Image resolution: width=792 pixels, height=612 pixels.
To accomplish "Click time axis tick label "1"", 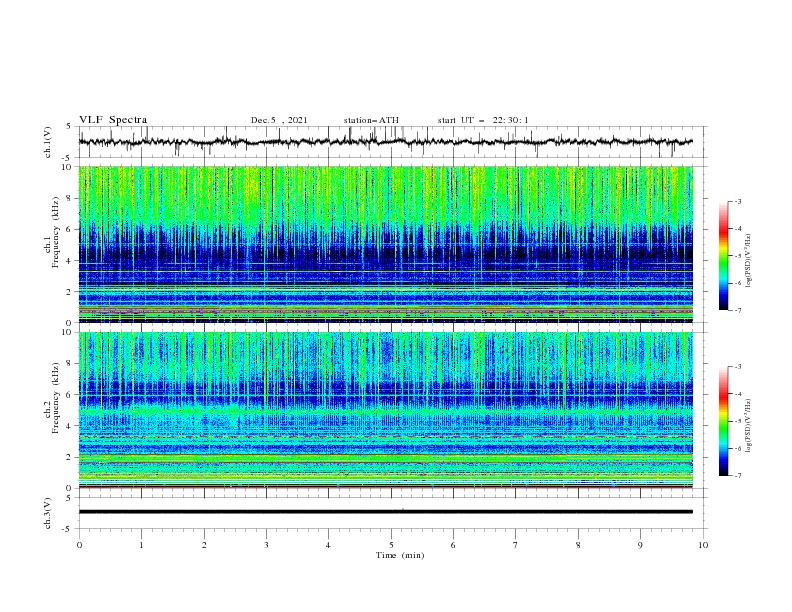I will click(x=141, y=545).
